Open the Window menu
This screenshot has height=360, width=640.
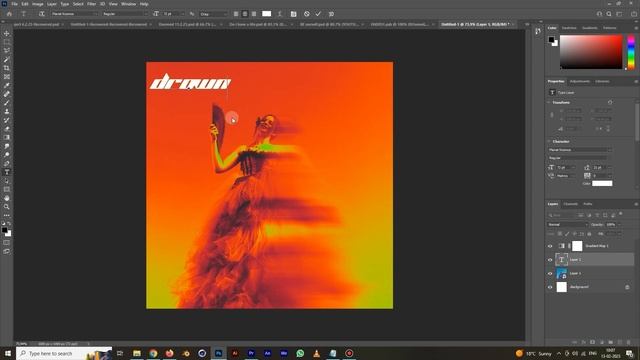click(x=128, y=4)
